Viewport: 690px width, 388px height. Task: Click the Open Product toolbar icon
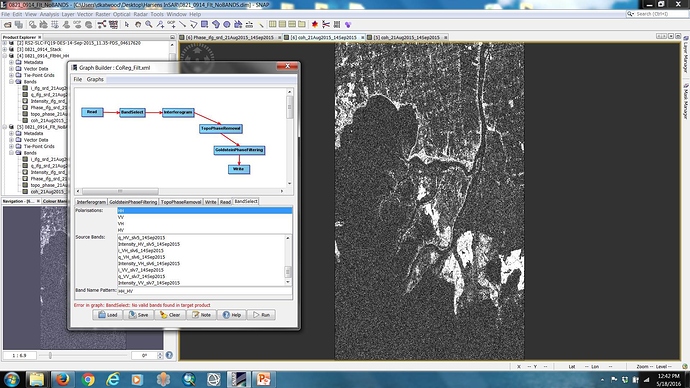pyautogui.click(x=7, y=25)
